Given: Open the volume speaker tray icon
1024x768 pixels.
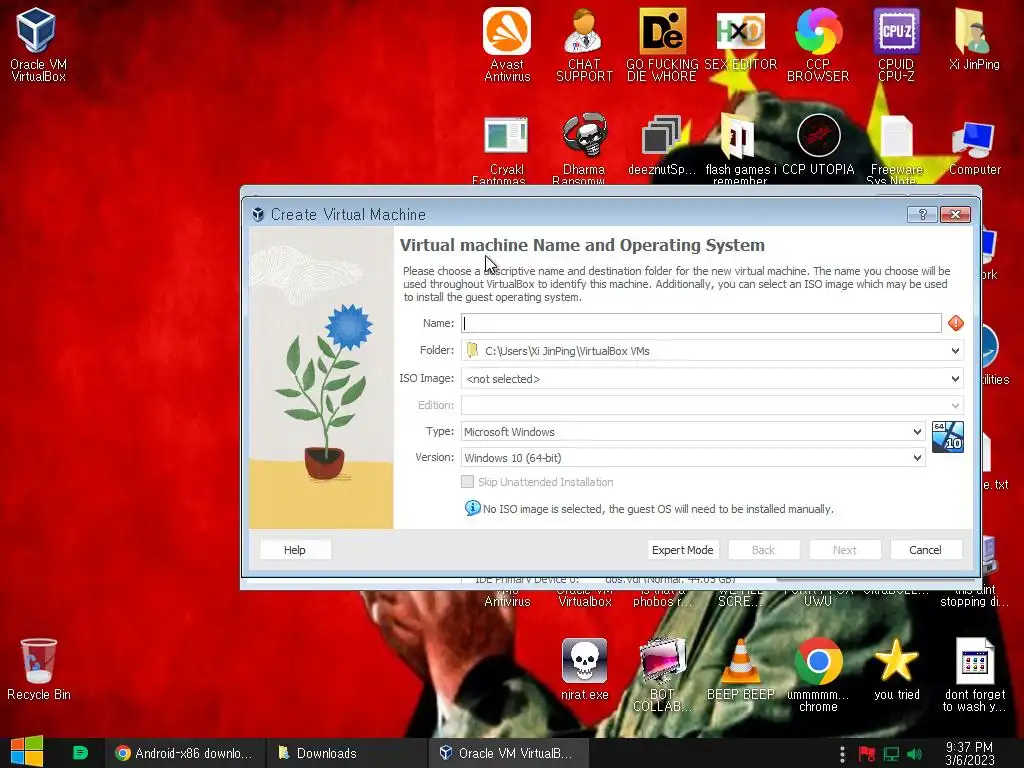Looking at the screenshot, I should point(914,754).
